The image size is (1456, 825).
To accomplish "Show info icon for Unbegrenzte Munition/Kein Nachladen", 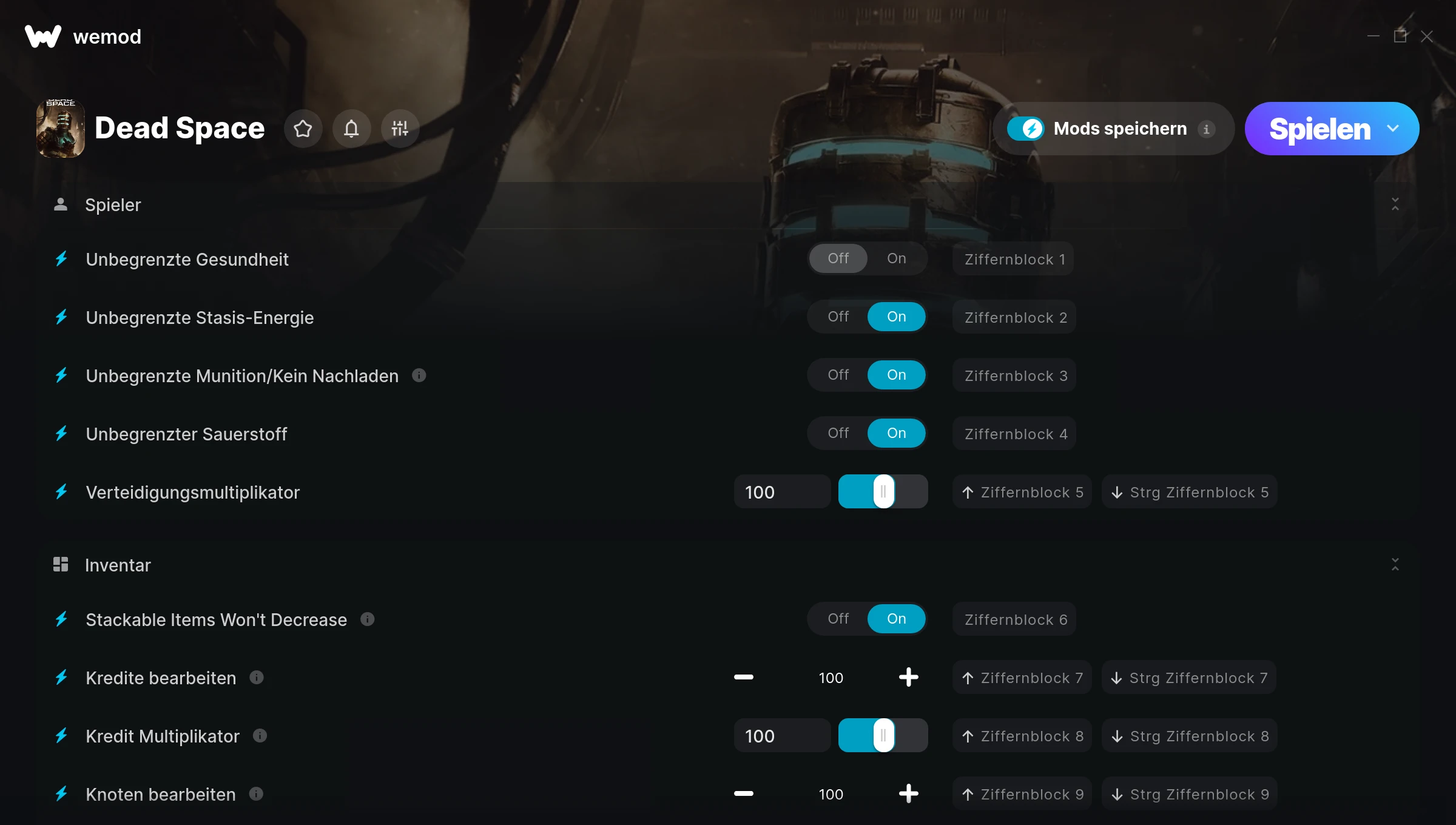I will pyautogui.click(x=419, y=375).
